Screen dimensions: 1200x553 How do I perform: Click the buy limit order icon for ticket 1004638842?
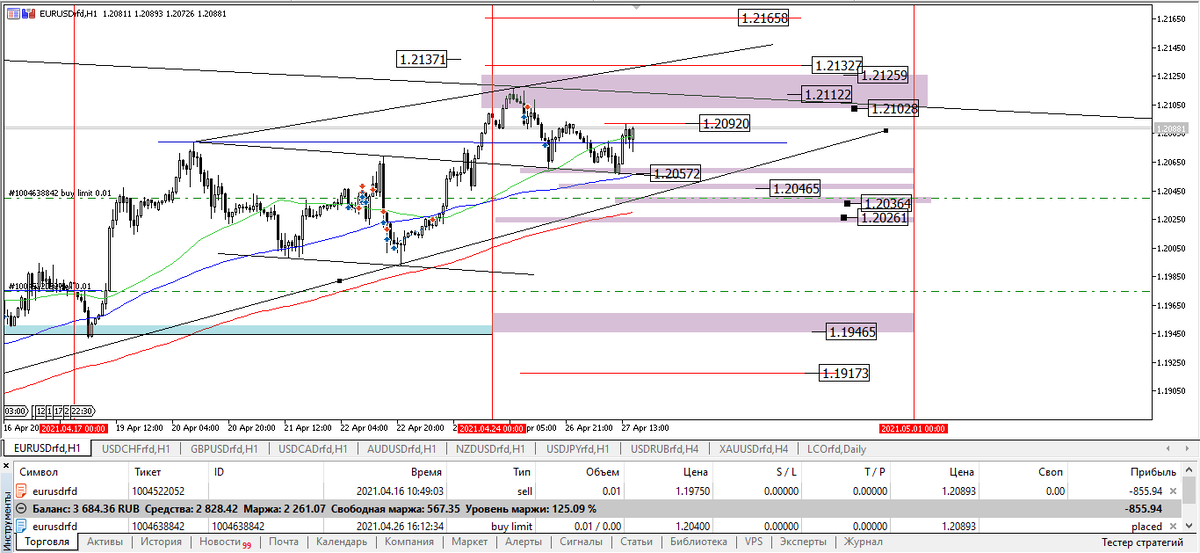(x=21, y=526)
